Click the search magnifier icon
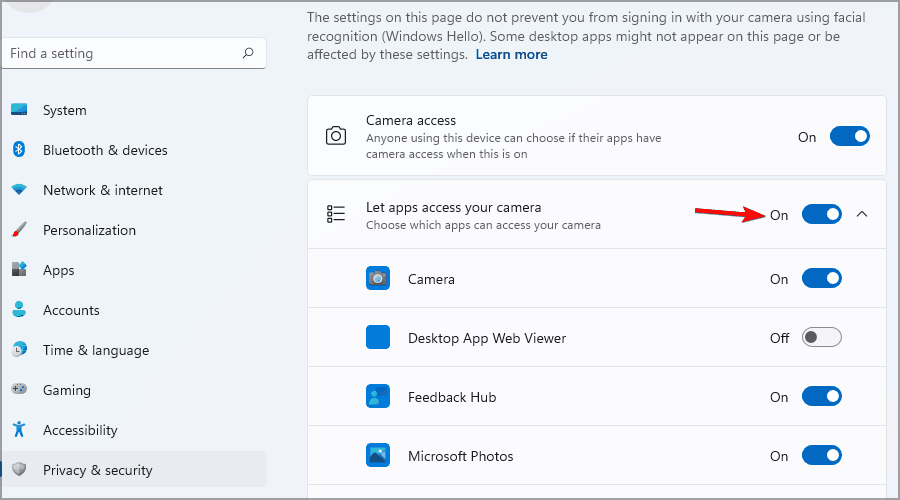This screenshot has height=500, width=900. point(248,53)
